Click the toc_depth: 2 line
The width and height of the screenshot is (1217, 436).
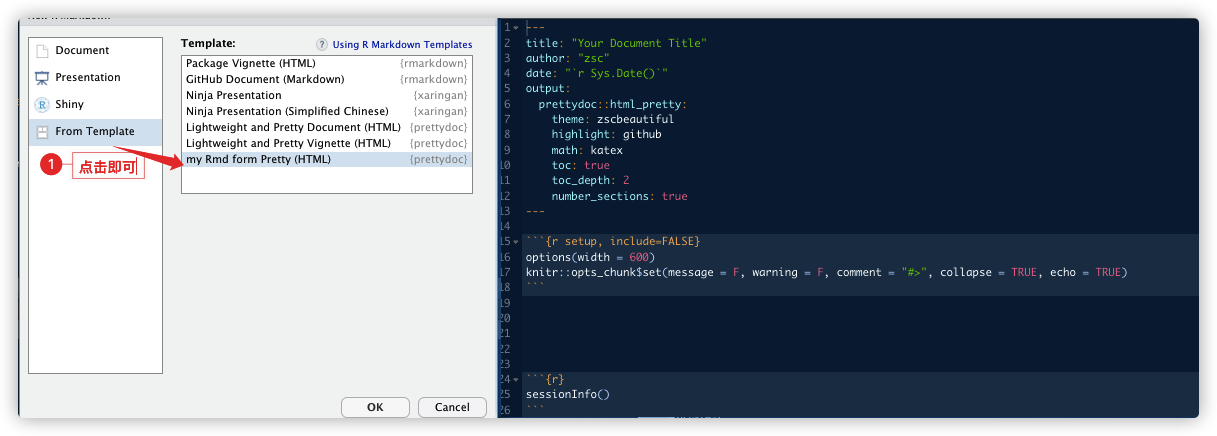click(x=590, y=180)
